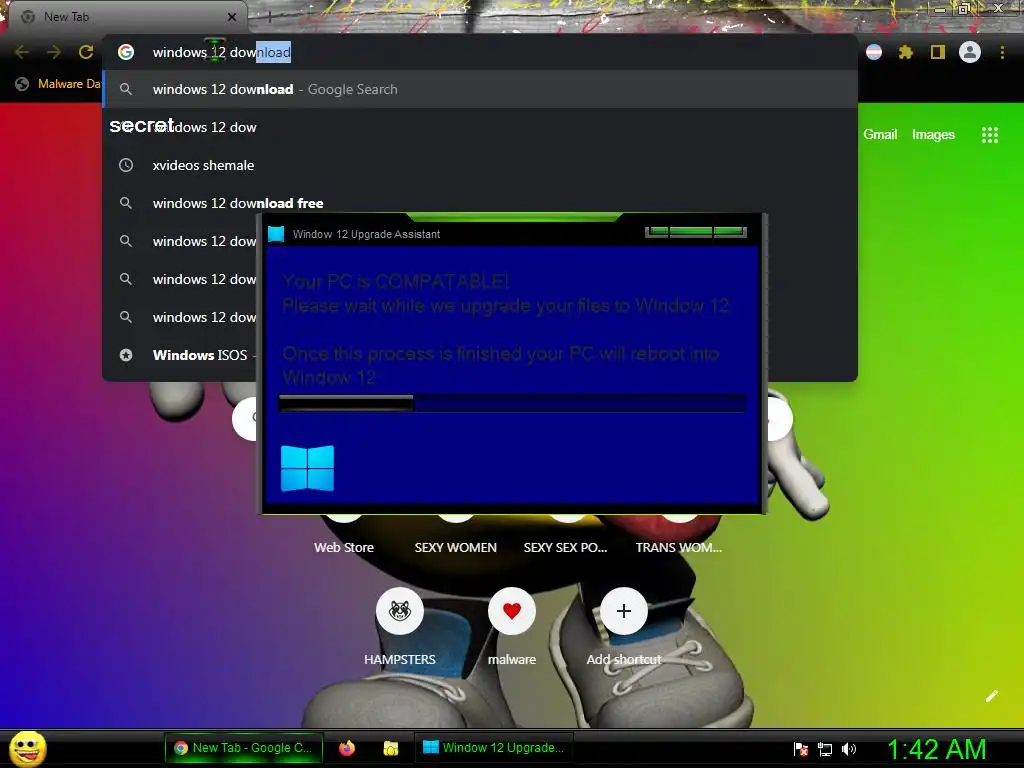The width and height of the screenshot is (1024, 768).
Task: Close the New Tab tab
Action: point(232,17)
